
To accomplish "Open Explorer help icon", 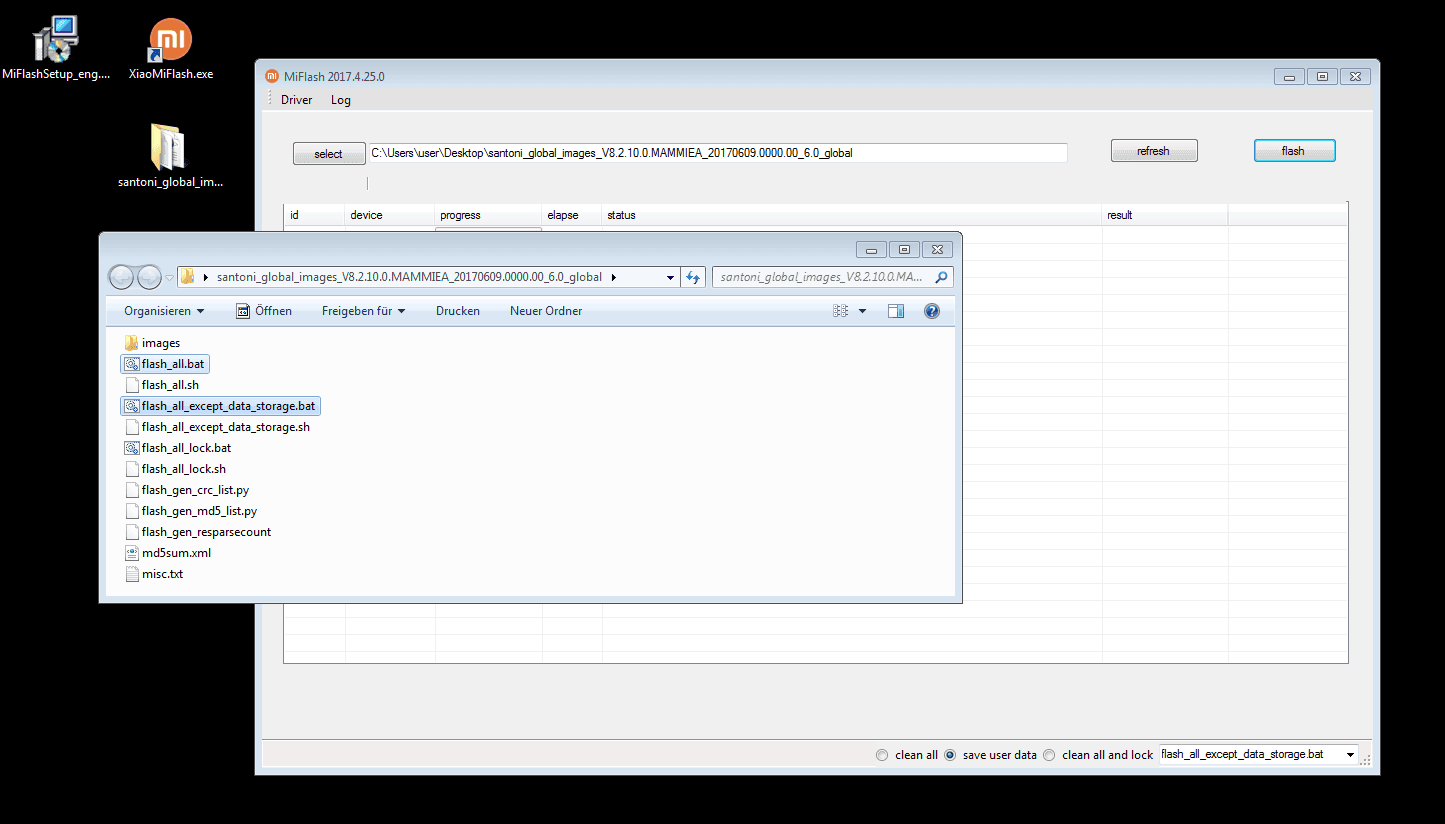I will [932, 311].
